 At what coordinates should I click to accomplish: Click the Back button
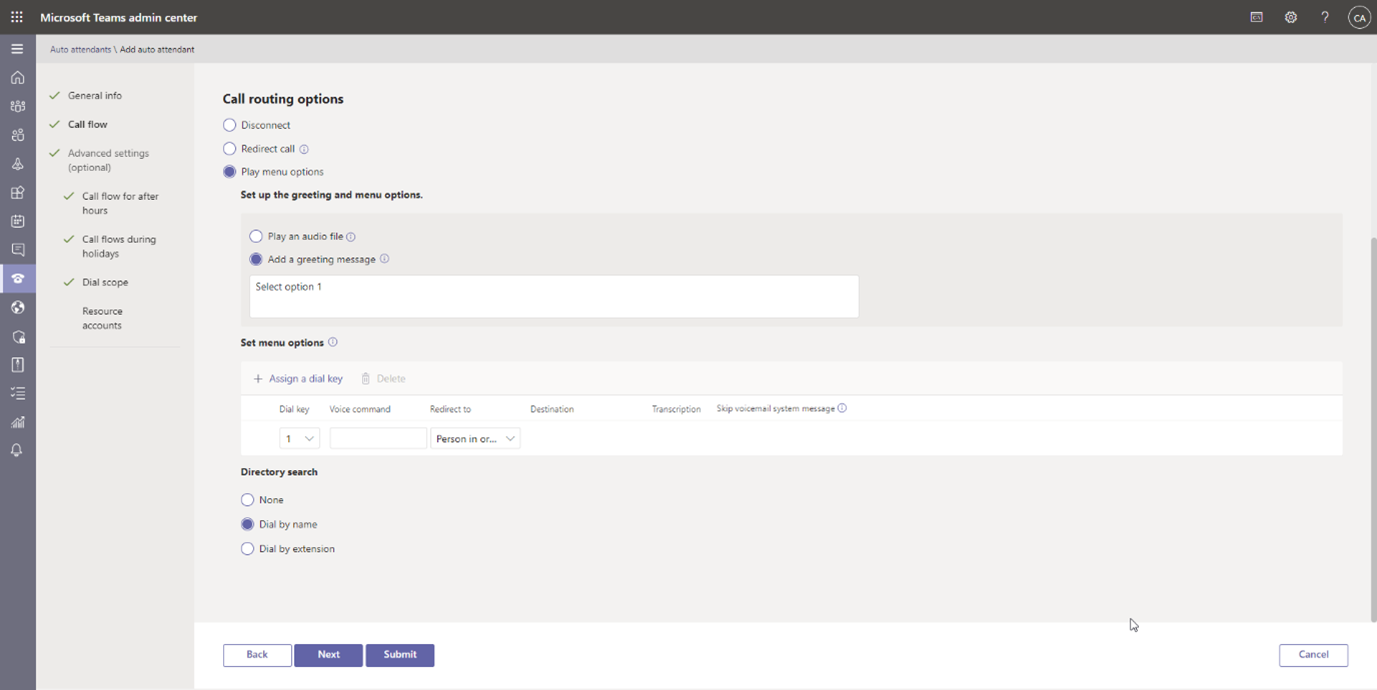tap(257, 655)
